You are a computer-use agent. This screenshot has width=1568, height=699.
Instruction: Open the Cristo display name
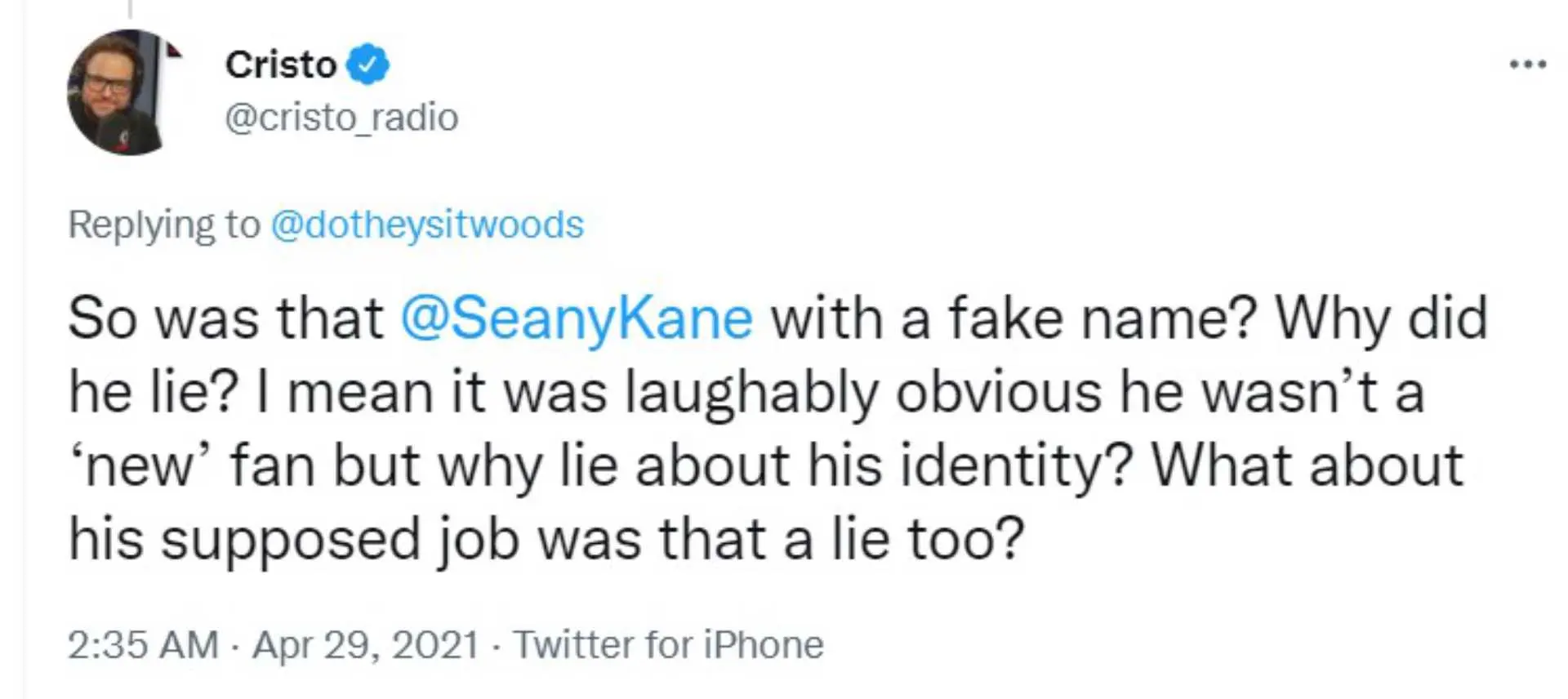click(x=281, y=65)
